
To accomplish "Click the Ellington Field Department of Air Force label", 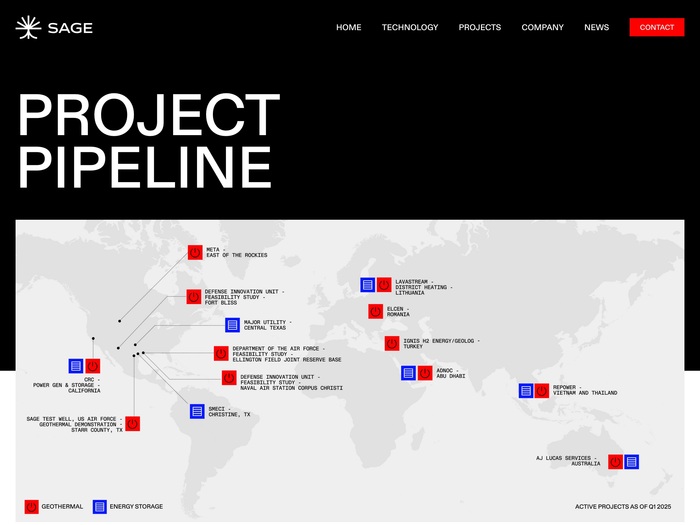I will [x=287, y=354].
